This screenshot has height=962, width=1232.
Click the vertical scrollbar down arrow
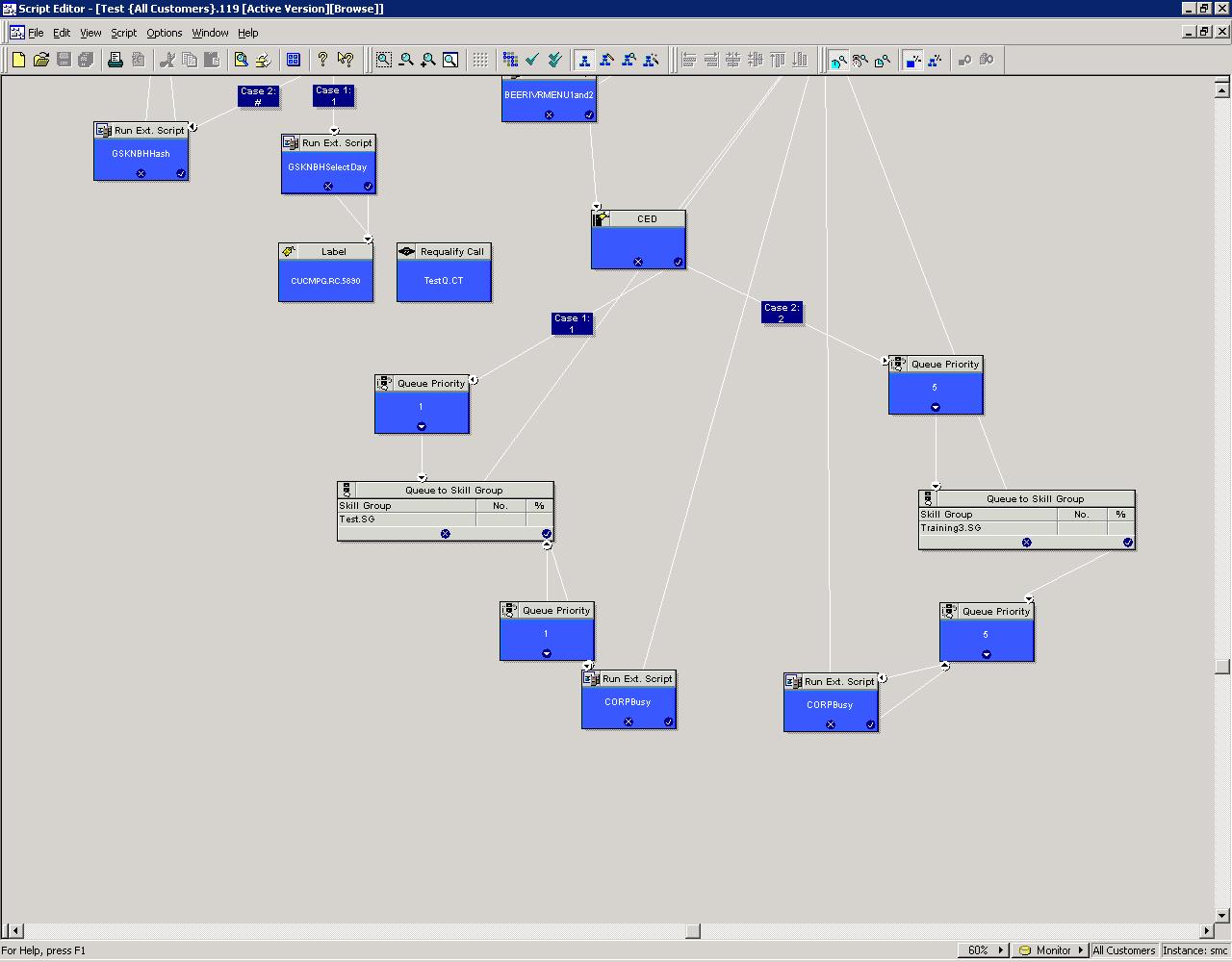tap(1222, 916)
